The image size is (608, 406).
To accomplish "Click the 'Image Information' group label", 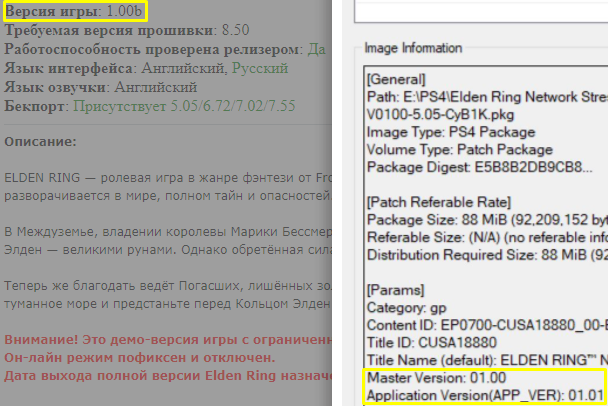I will (413, 48).
